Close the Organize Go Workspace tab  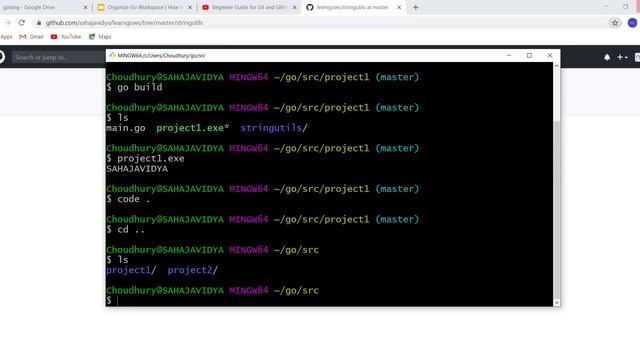(x=190, y=7)
